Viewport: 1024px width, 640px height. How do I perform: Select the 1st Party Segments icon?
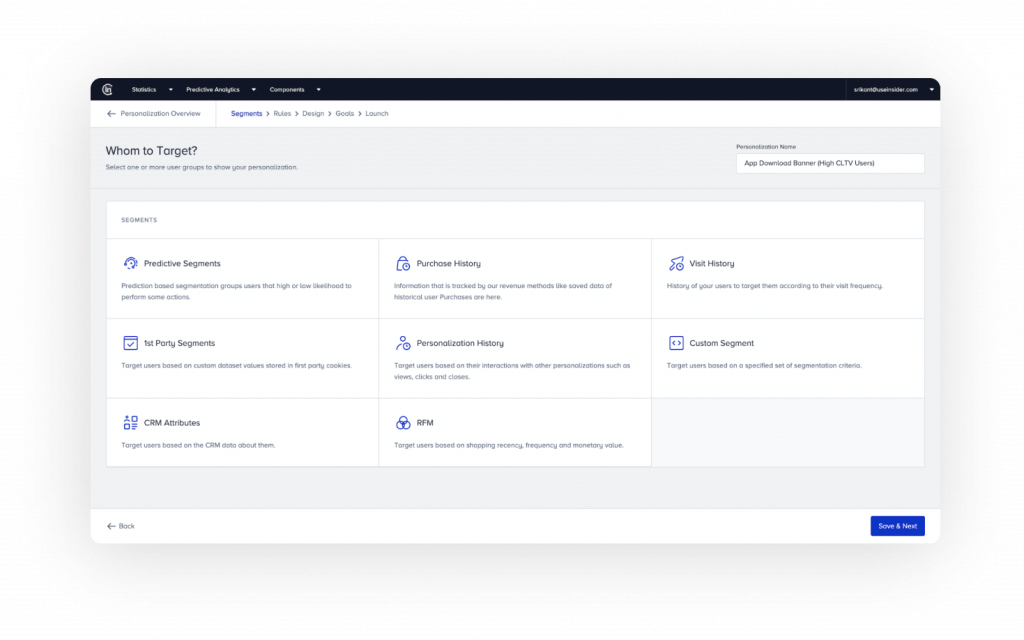tap(130, 343)
